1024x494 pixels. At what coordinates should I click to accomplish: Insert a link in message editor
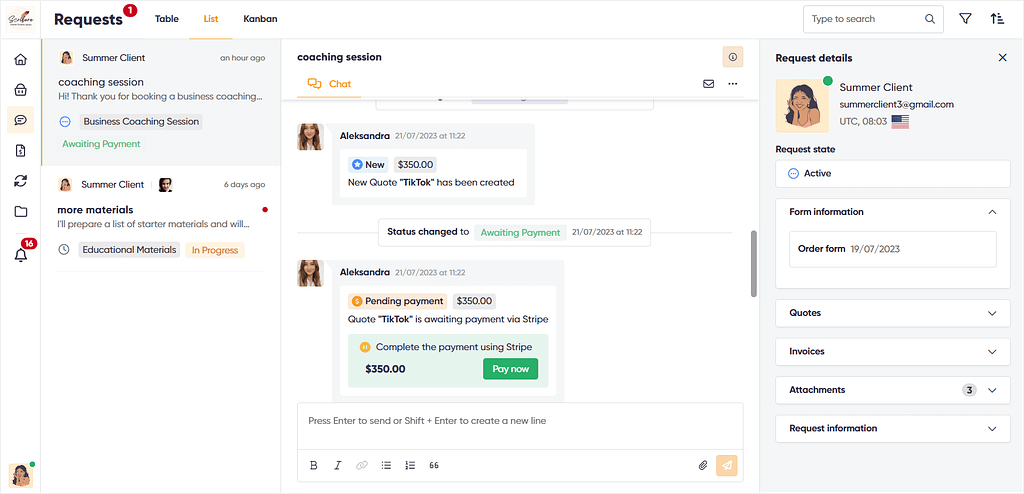pyautogui.click(x=362, y=465)
